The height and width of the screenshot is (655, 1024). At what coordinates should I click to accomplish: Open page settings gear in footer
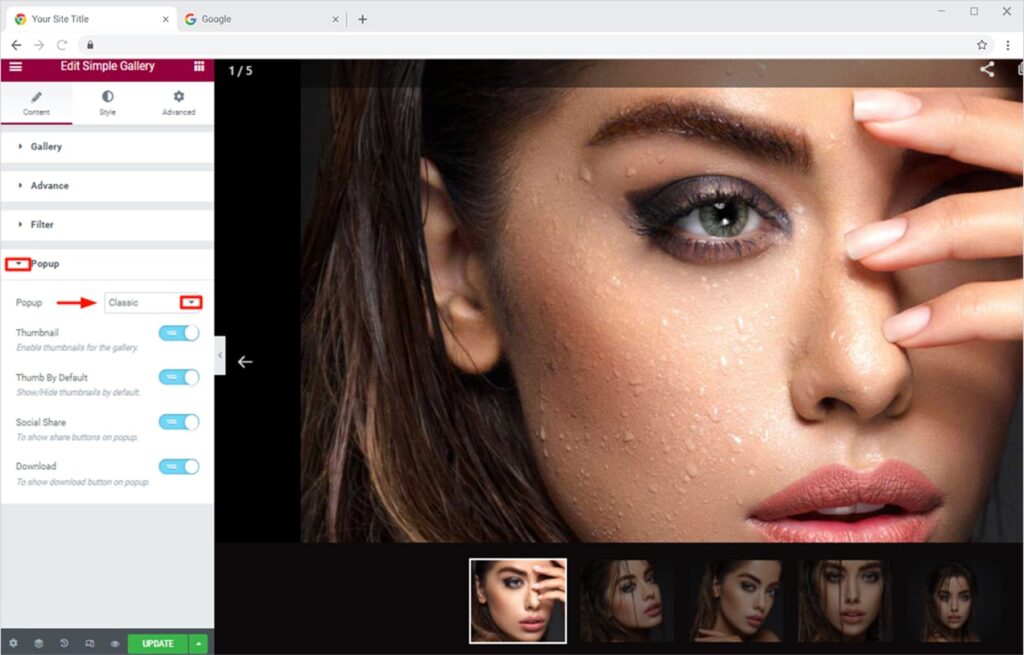tap(13, 644)
